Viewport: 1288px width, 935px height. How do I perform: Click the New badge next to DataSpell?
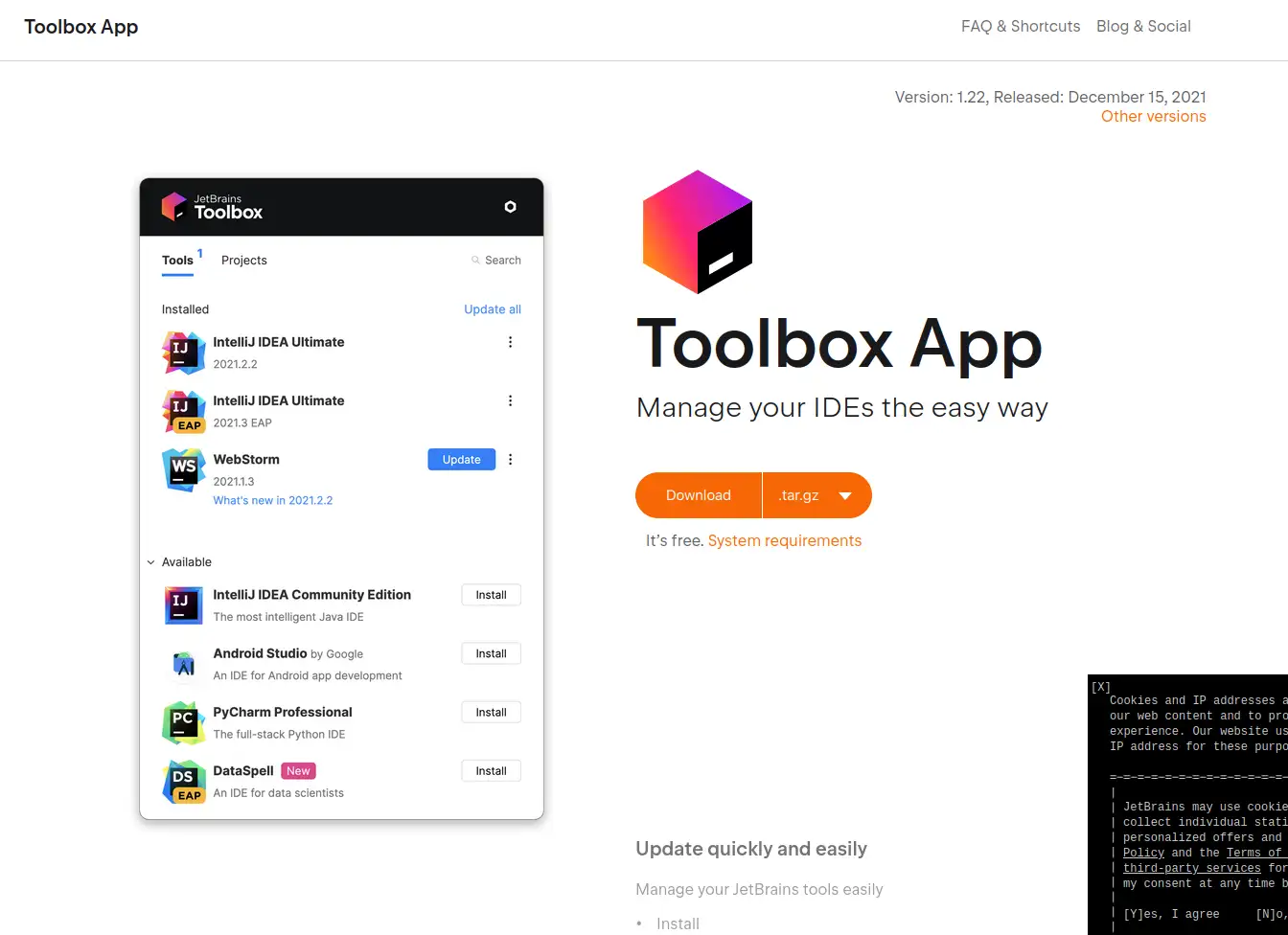click(298, 771)
